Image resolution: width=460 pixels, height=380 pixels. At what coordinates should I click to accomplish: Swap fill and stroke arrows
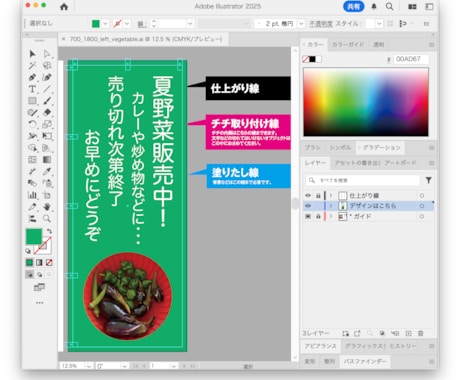[49, 231]
